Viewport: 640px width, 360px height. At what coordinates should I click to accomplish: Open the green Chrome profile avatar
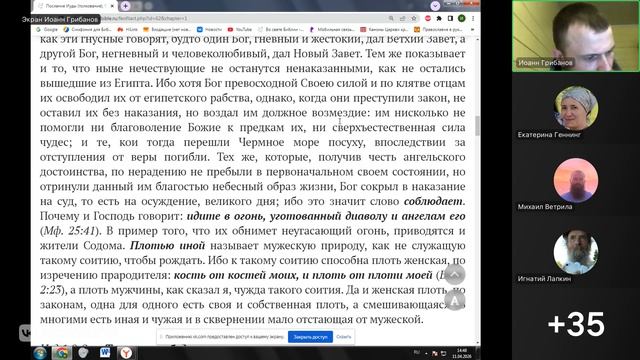pyautogui.click(x=462, y=18)
